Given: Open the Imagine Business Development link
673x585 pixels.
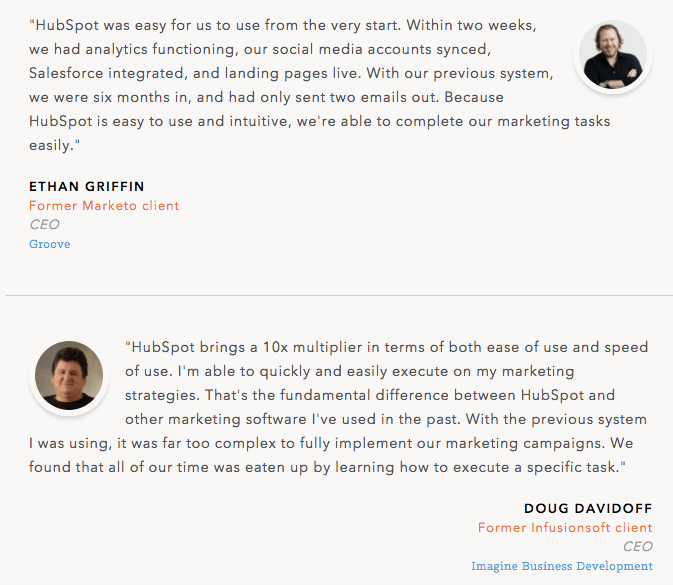Looking at the screenshot, I should tap(562, 566).
